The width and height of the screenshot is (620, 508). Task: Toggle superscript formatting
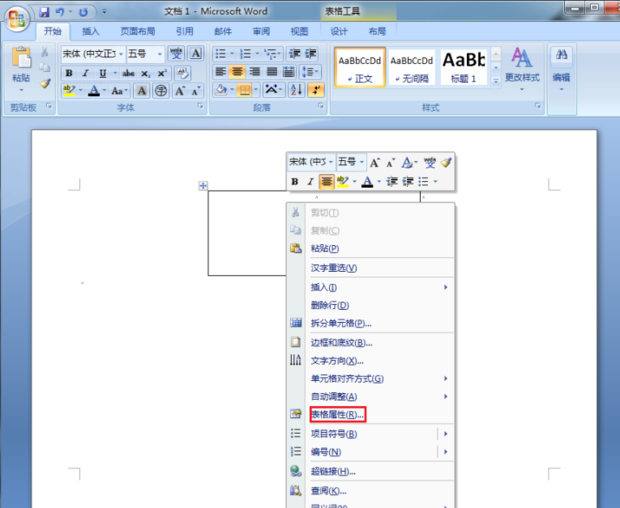(162, 74)
